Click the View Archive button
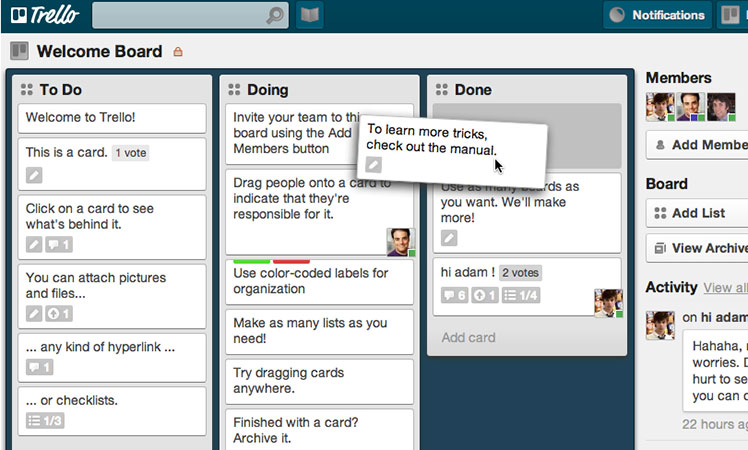Image resolution: width=748 pixels, height=450 pixels. click(697, 248)
